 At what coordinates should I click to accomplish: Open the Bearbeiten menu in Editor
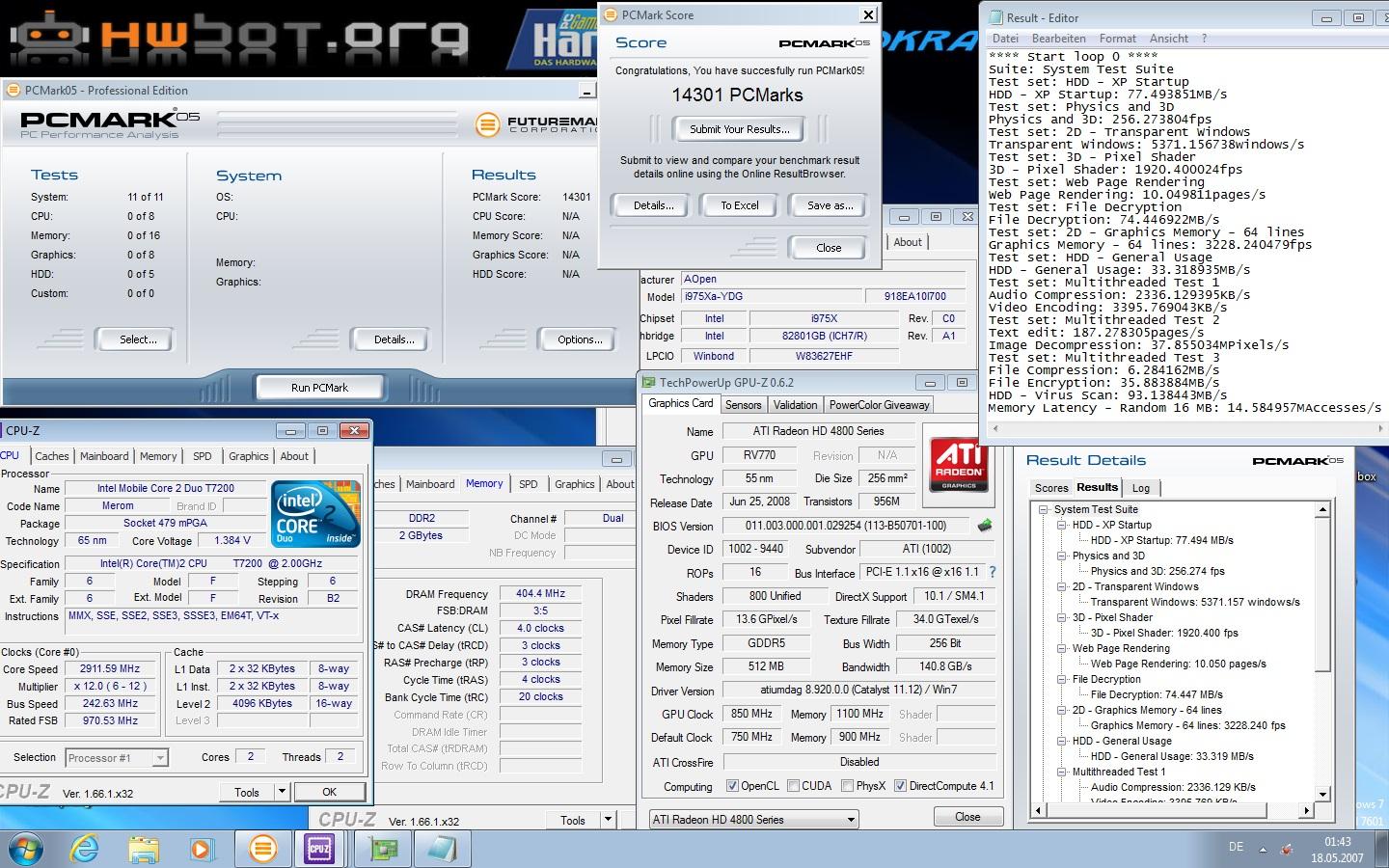tap(1058, 39)
